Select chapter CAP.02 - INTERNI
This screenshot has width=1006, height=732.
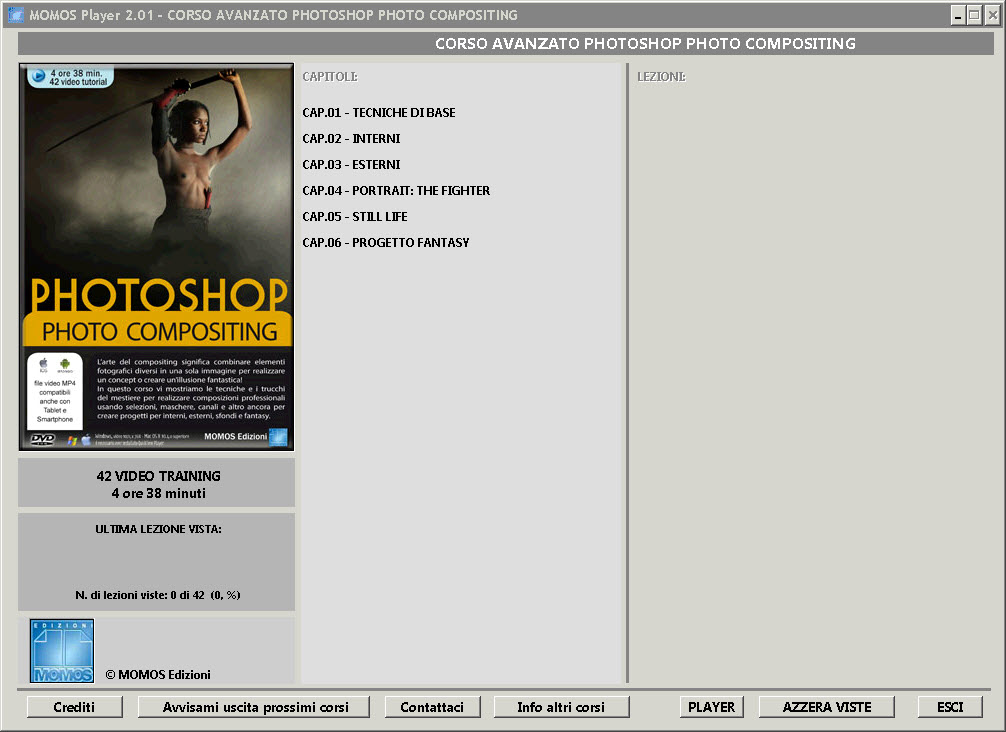pos(351,139)
